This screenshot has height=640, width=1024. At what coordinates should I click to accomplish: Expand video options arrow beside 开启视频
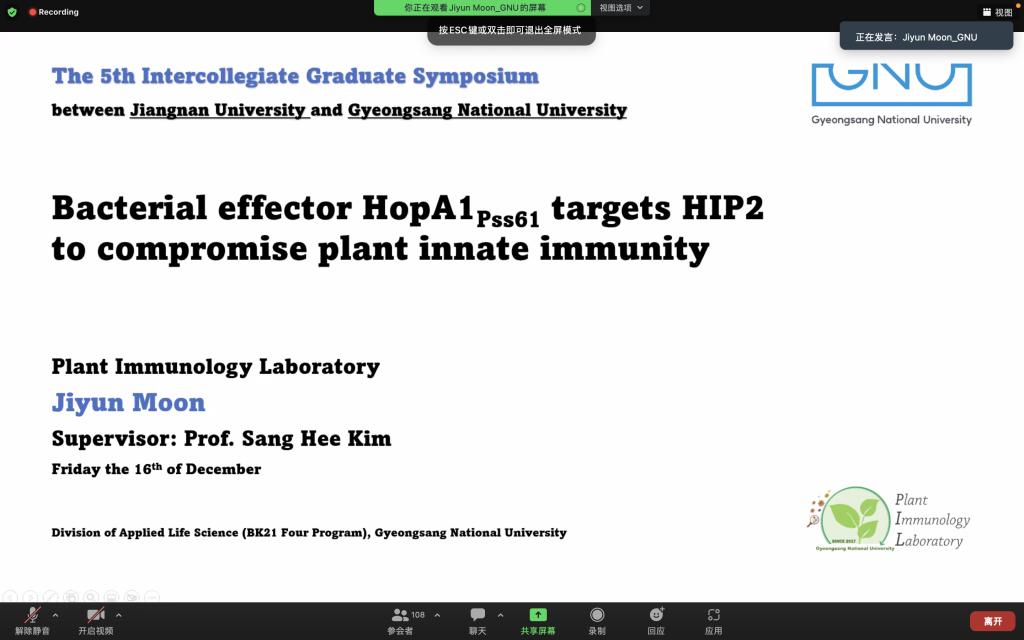(119, 615)
